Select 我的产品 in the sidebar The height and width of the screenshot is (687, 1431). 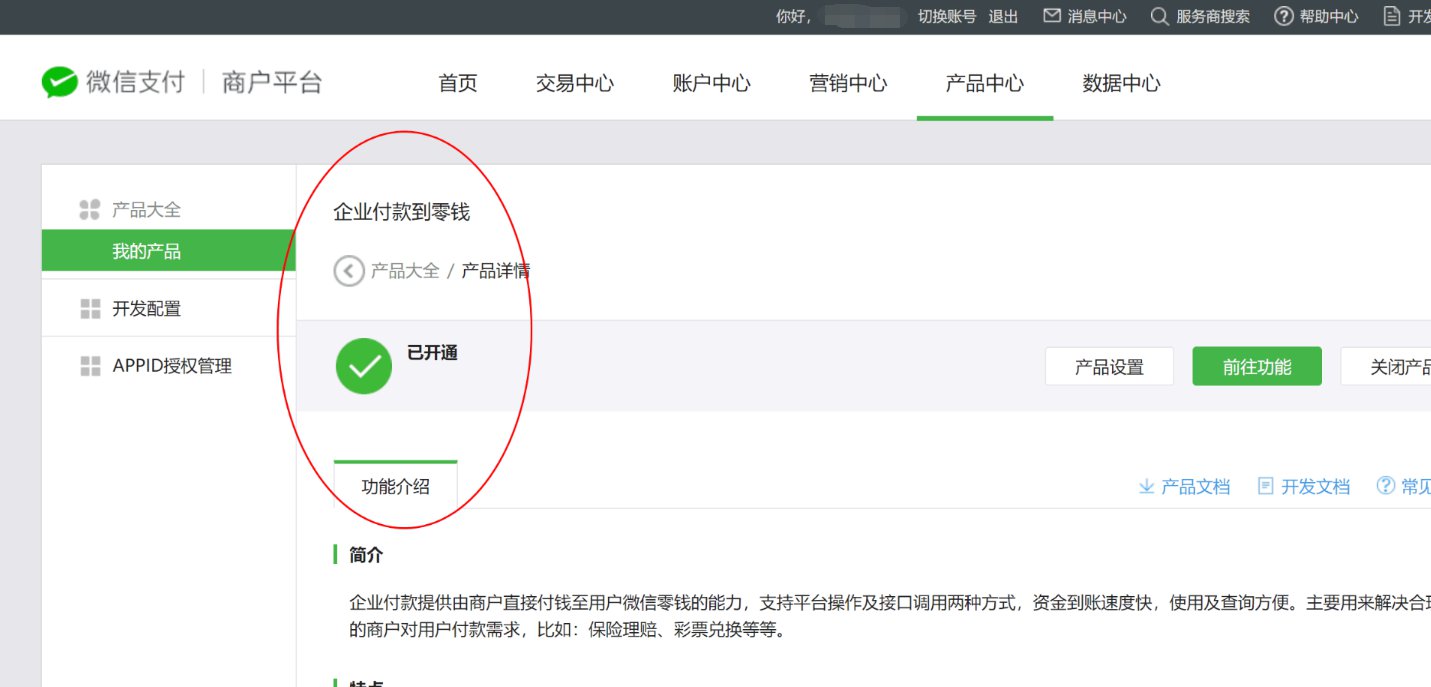tap(146, 251)
